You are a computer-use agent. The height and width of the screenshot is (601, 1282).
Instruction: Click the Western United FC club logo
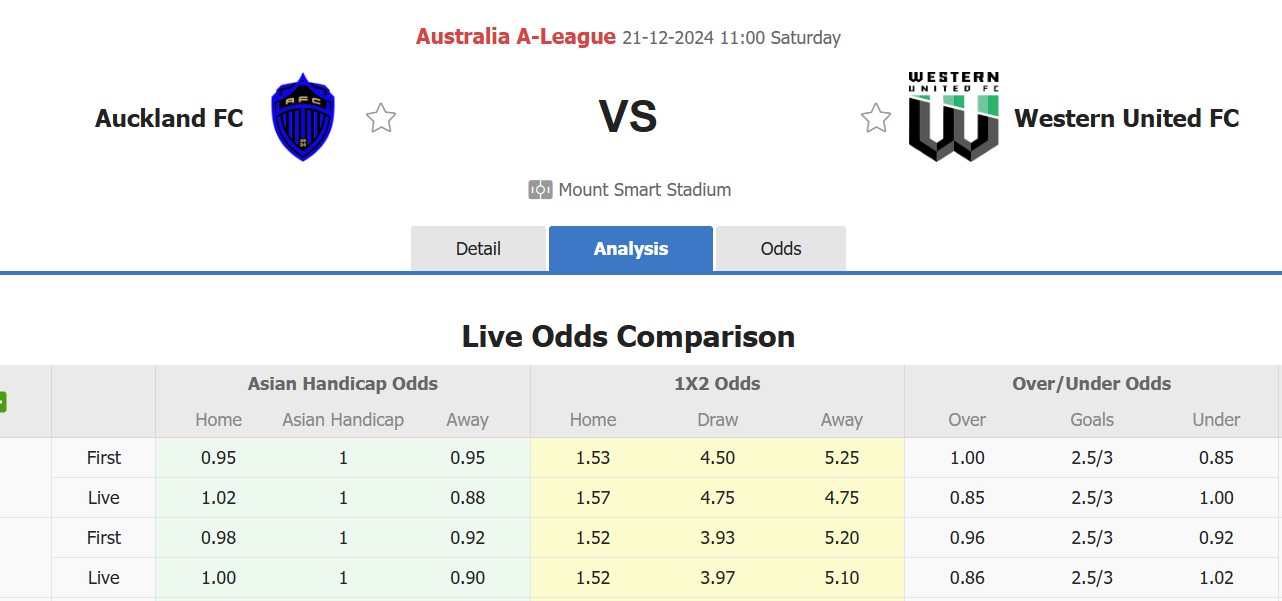click(x=952, y=115)
